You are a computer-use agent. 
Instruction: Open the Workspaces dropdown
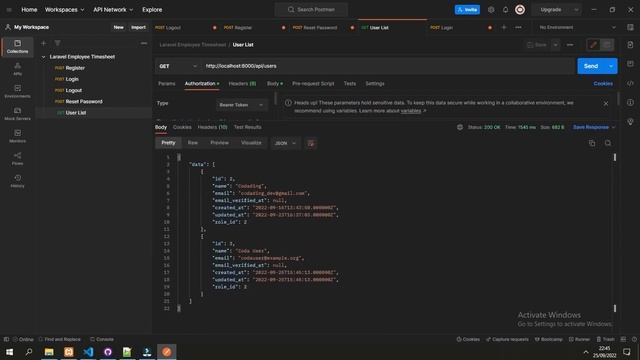[64, 9]
